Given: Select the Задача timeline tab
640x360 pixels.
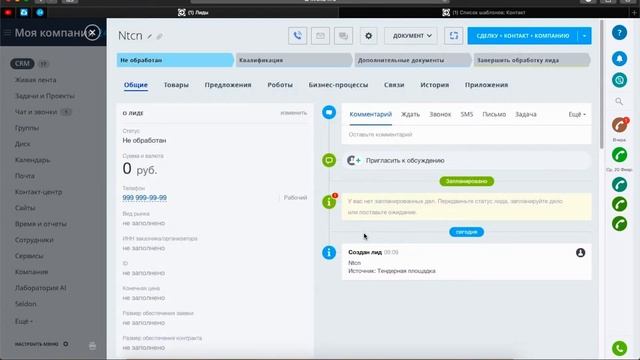Looking at the screenshot, I should point(526,115).
